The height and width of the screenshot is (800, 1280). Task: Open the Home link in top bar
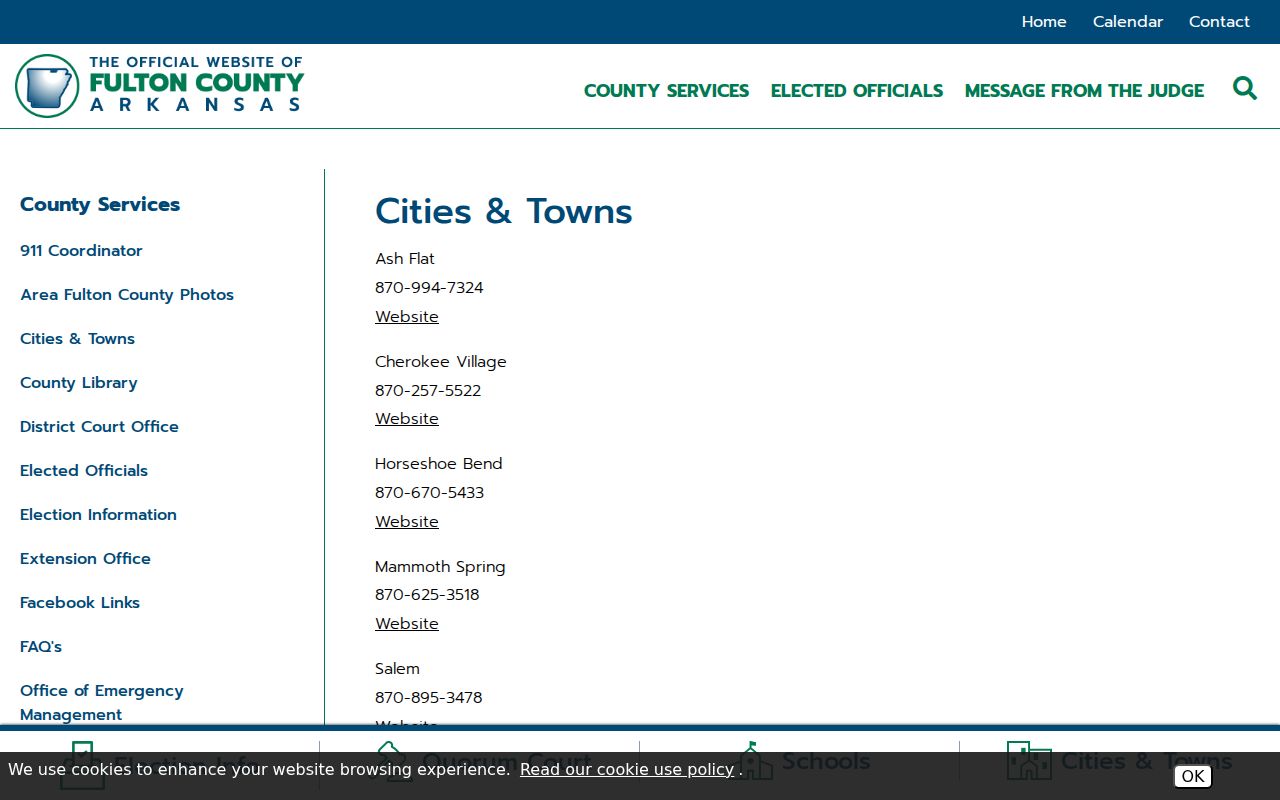tap(1044, 22)
